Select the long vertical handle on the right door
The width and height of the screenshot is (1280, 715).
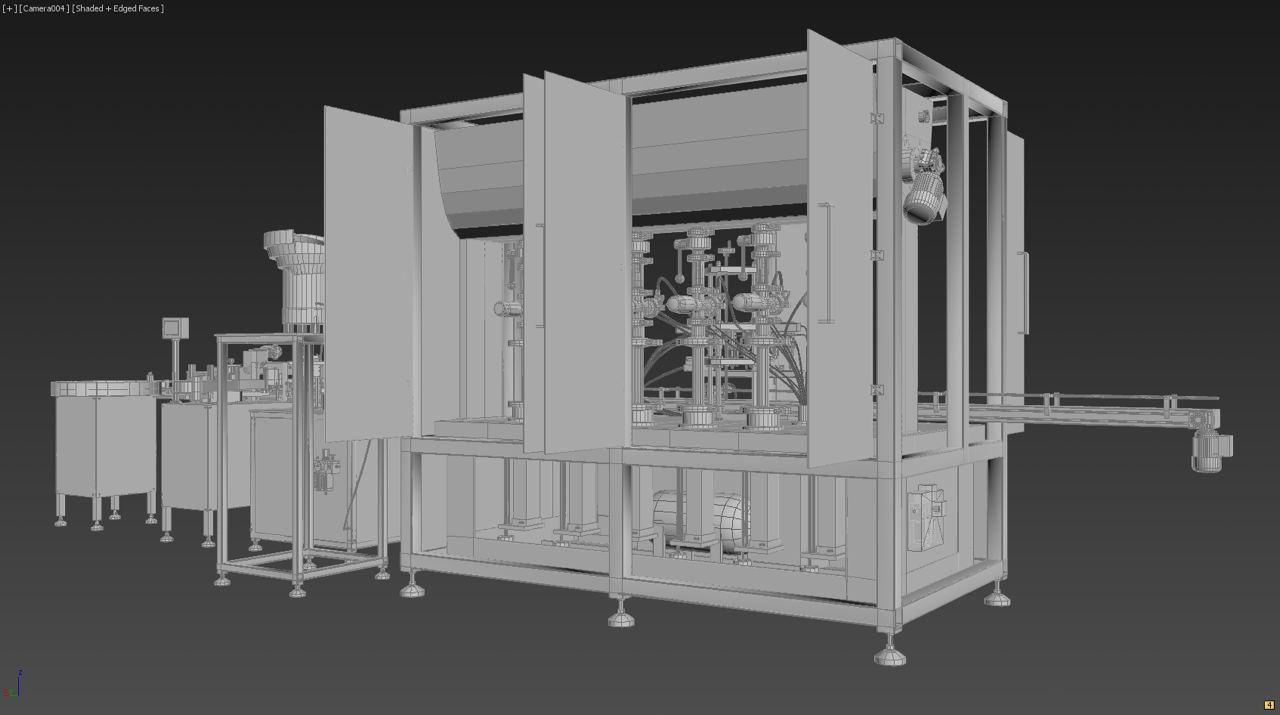pos(824,263)
